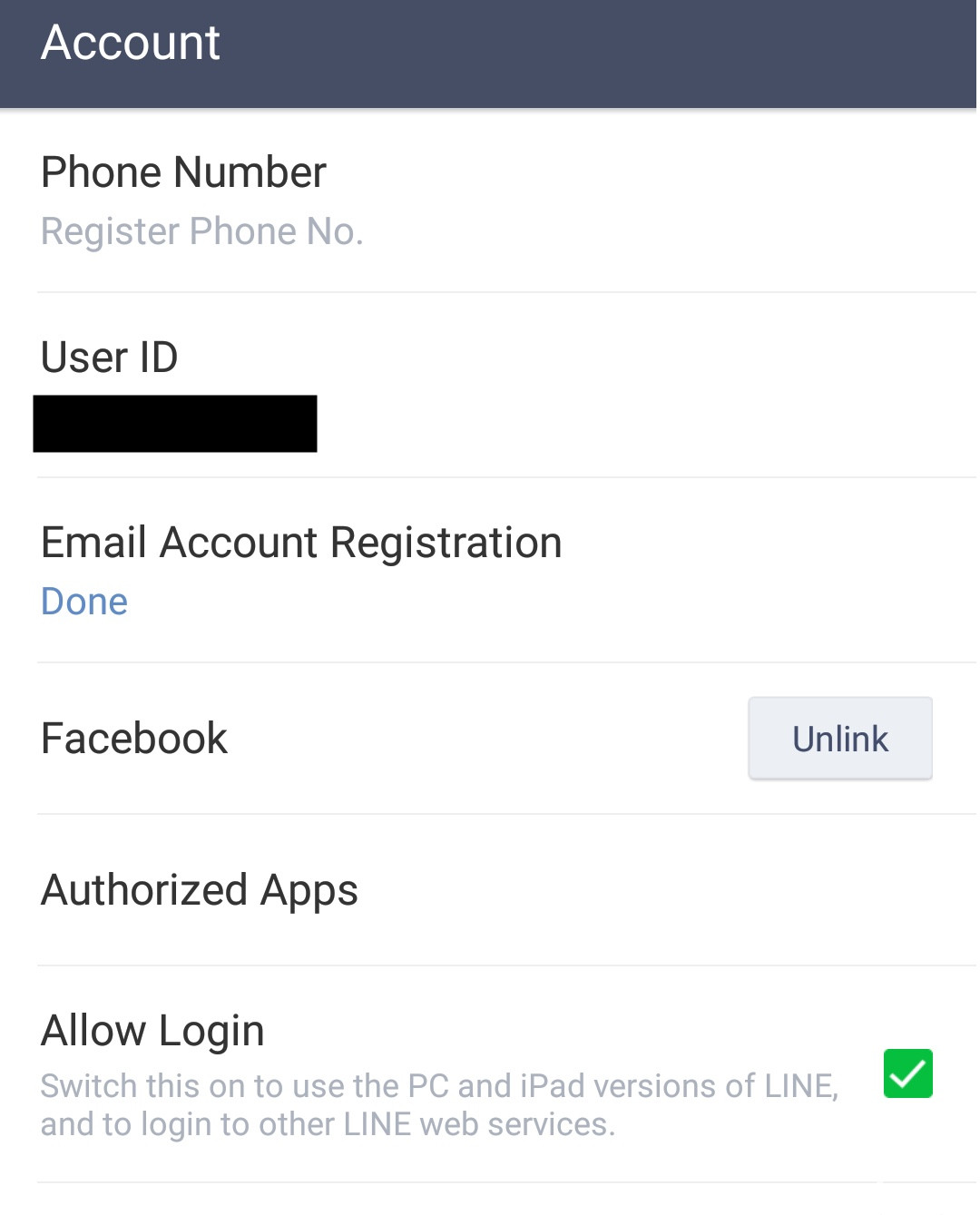The height and width of the screenshot is (1215, 980).
Task: Open the Authorized Apps entry
Action: tap(200, 890)
